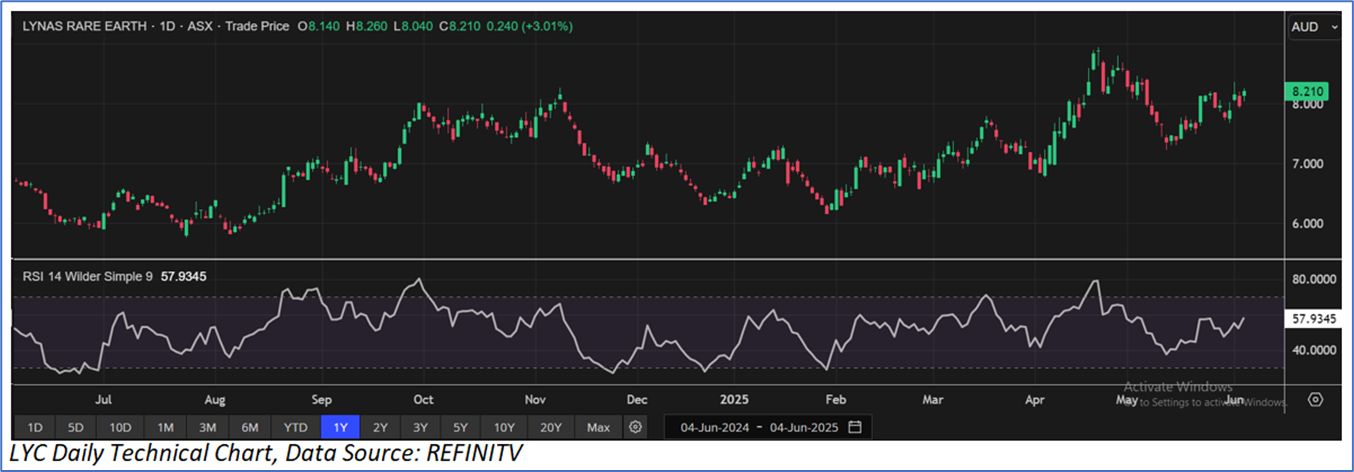1354x472 pixels.
Task: Set chart range to 2Y
Action: pyautogui.click(x=380, y=427)
